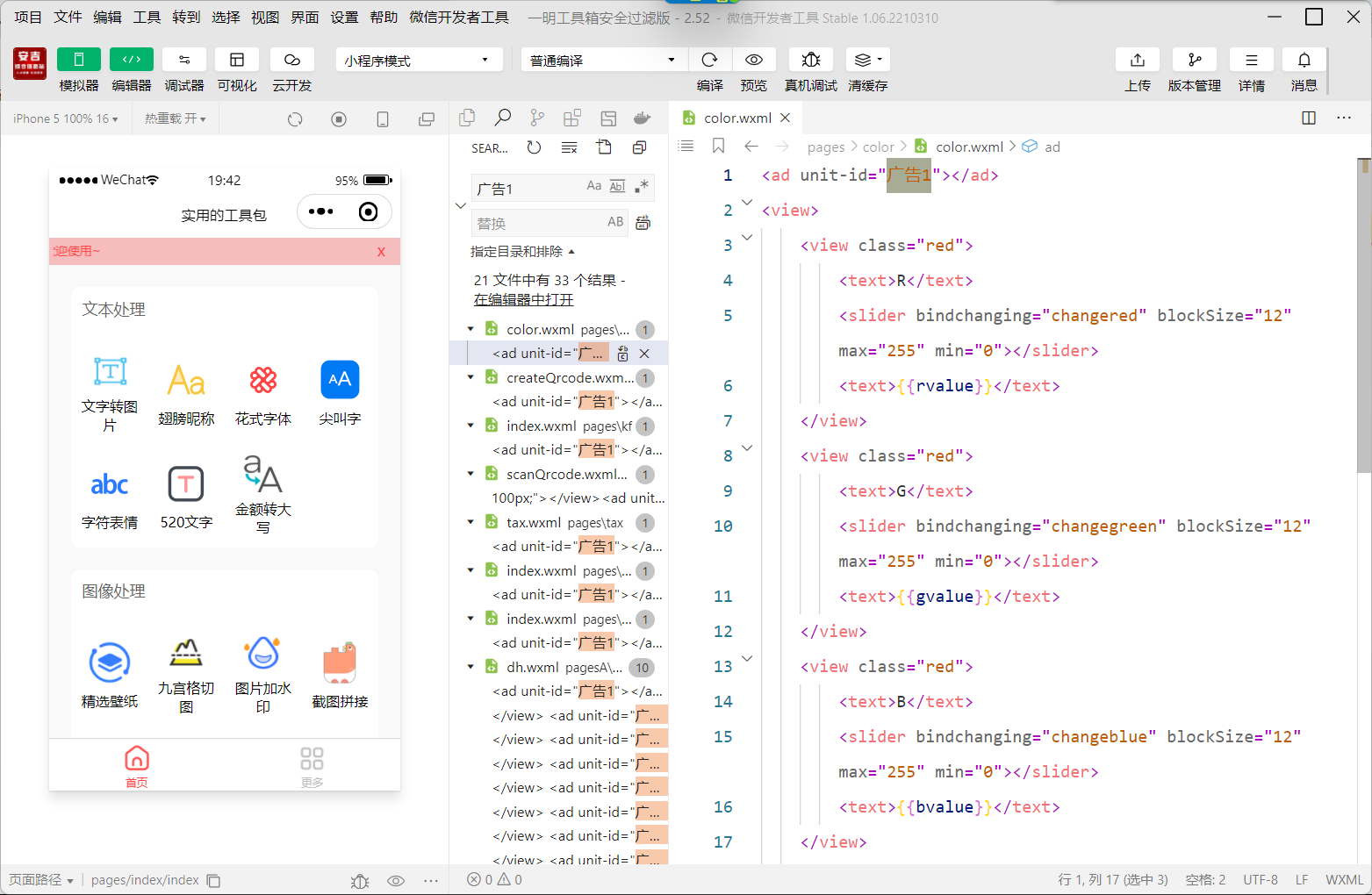Click WXML language mode in status bar
Image resolution: width=1372 pixels, height=895 pixels.
click(x=1344, y=880)
